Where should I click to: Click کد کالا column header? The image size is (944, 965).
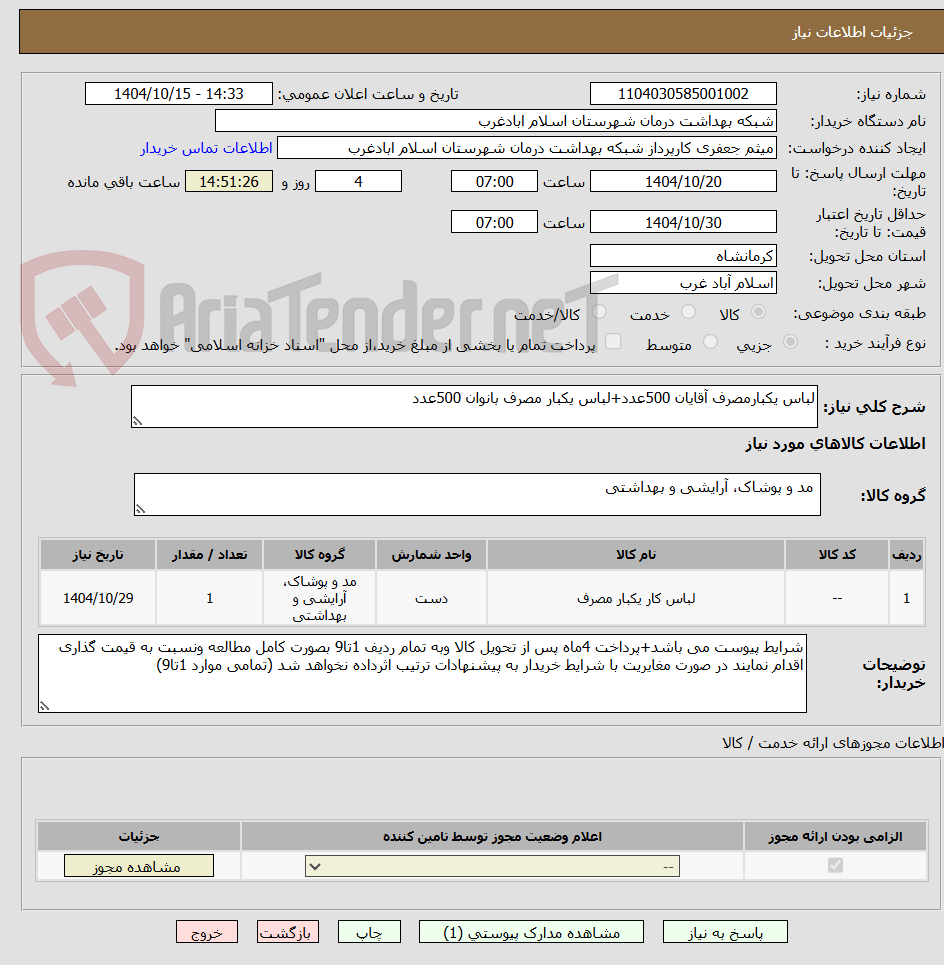coord(837,555)
